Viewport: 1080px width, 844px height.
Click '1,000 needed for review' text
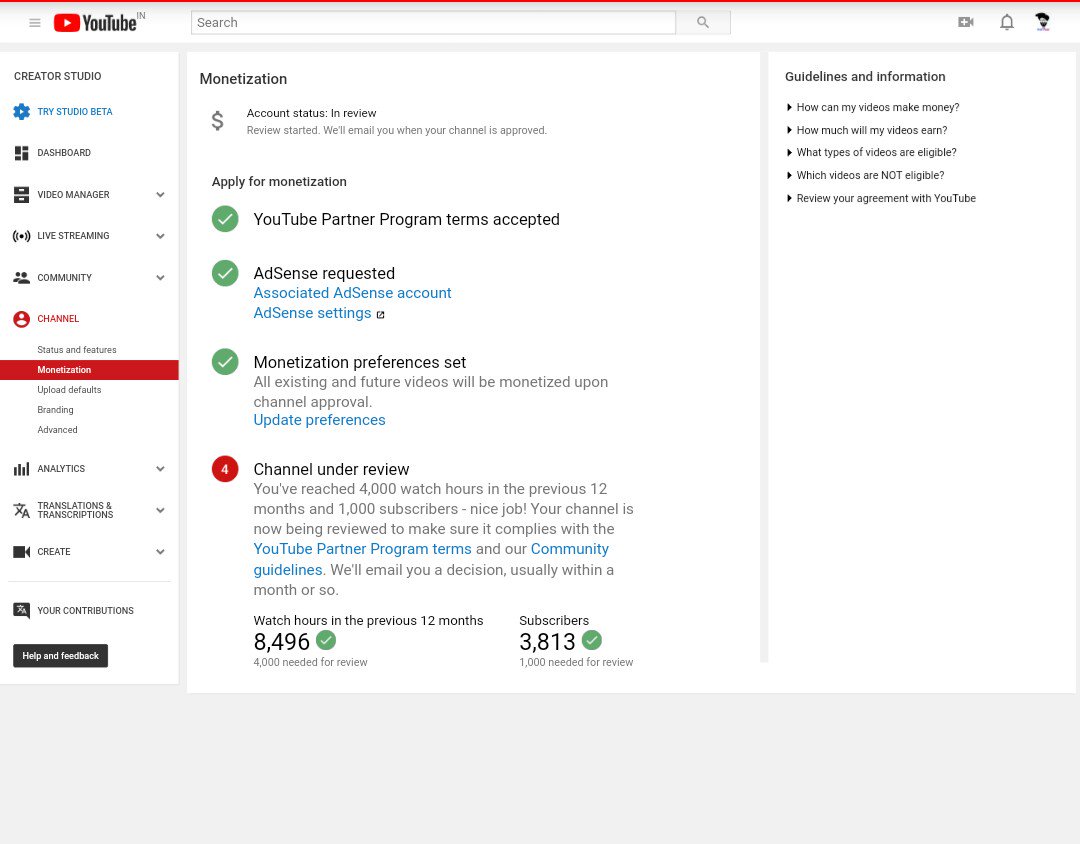click(x=576, y=662)
